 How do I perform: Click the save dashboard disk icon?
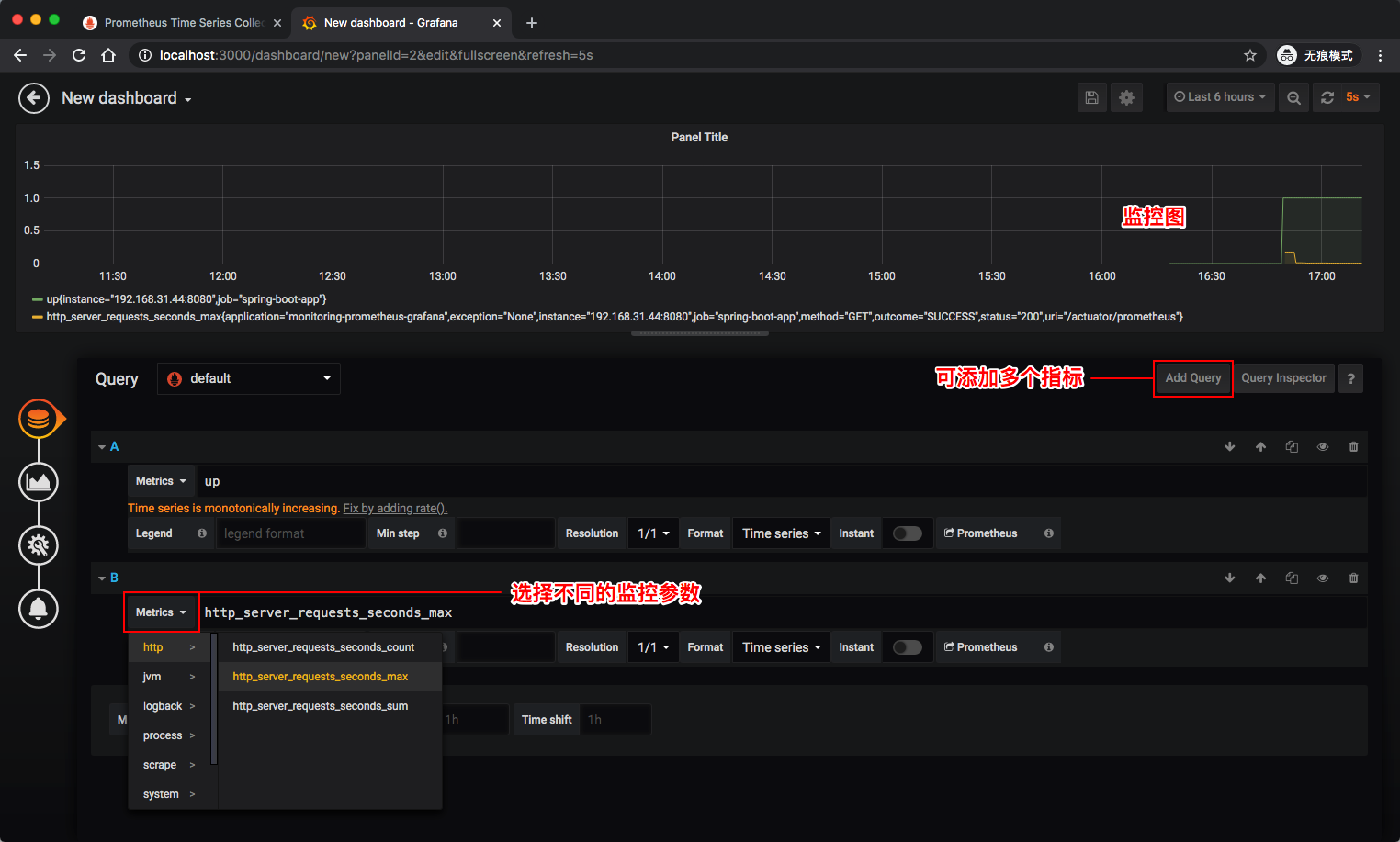tap(1091, 97)
